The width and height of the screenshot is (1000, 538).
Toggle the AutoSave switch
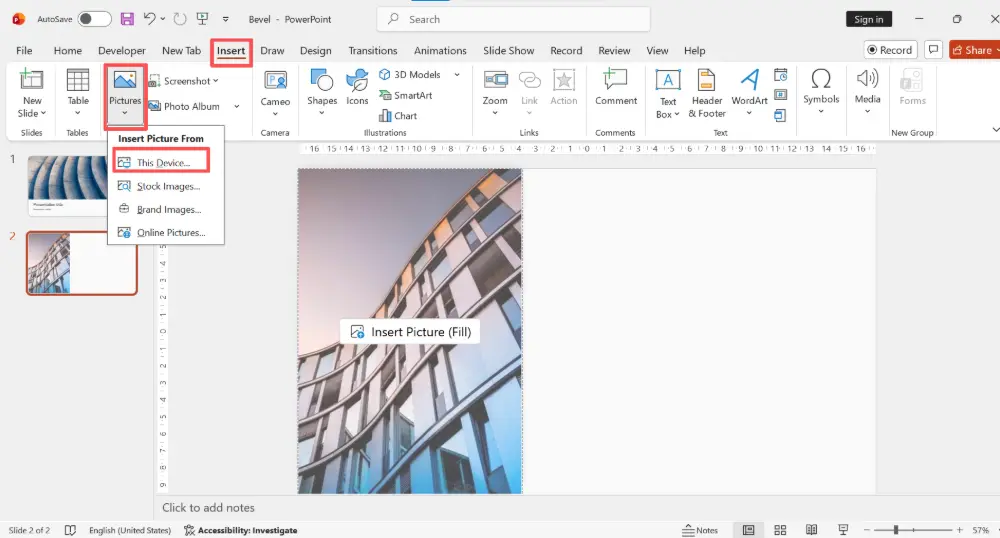point(94,19)
